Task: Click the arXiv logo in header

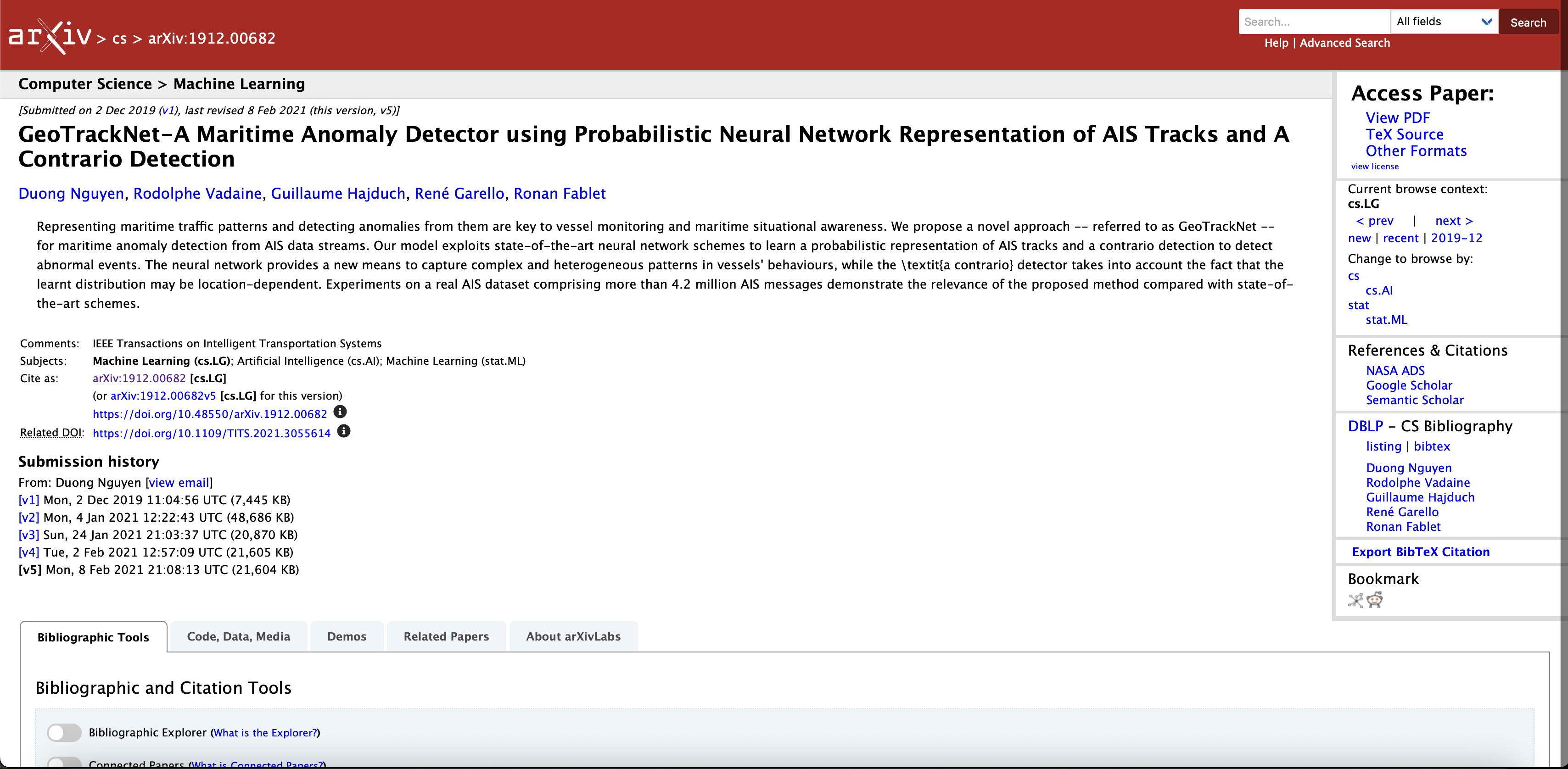Action: point(50,37)
